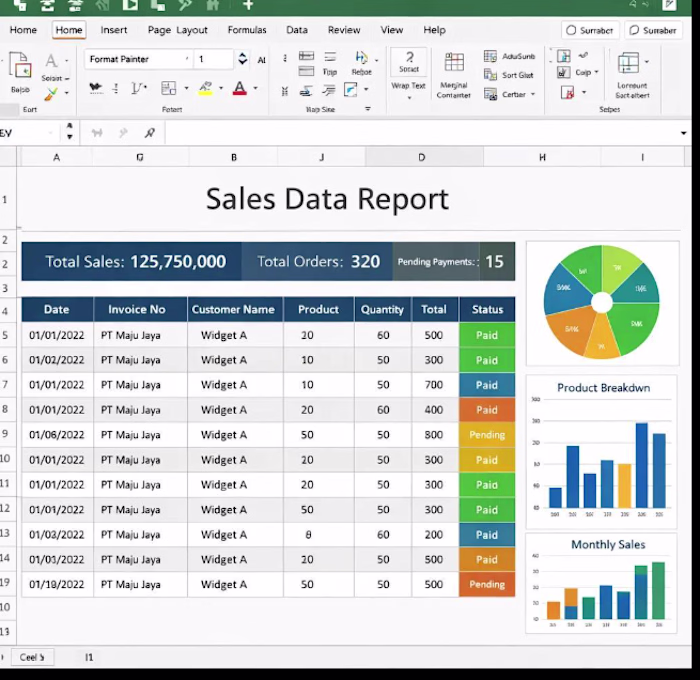This screenshot has width=700, height=680.
Task: Click the plus icon in title bar
Action: 248,4
